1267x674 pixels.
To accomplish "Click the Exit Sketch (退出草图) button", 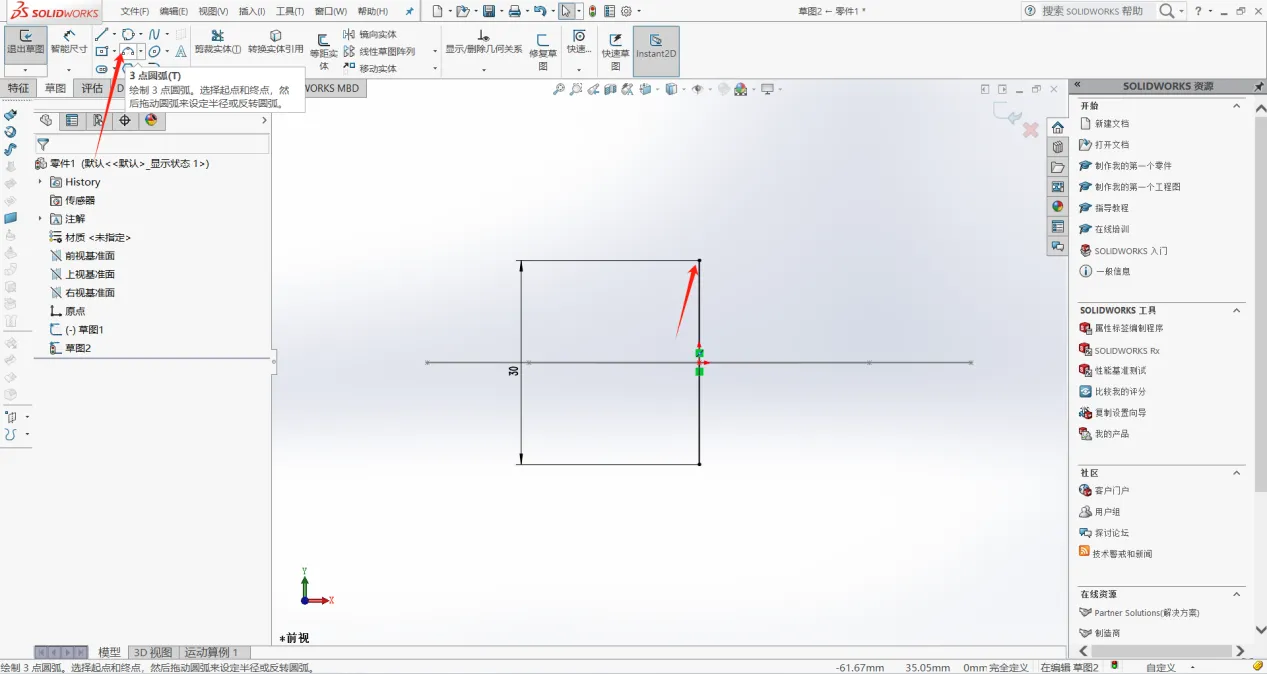I will 25,44.
